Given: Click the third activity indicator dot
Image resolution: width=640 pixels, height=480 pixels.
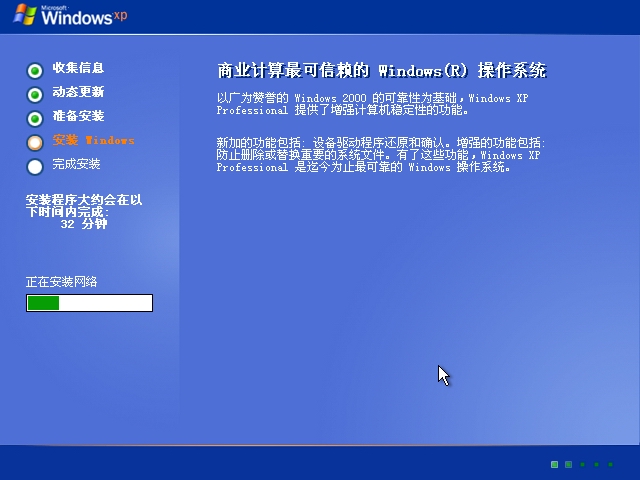Looking at the screenshot, I should [583, 464].
